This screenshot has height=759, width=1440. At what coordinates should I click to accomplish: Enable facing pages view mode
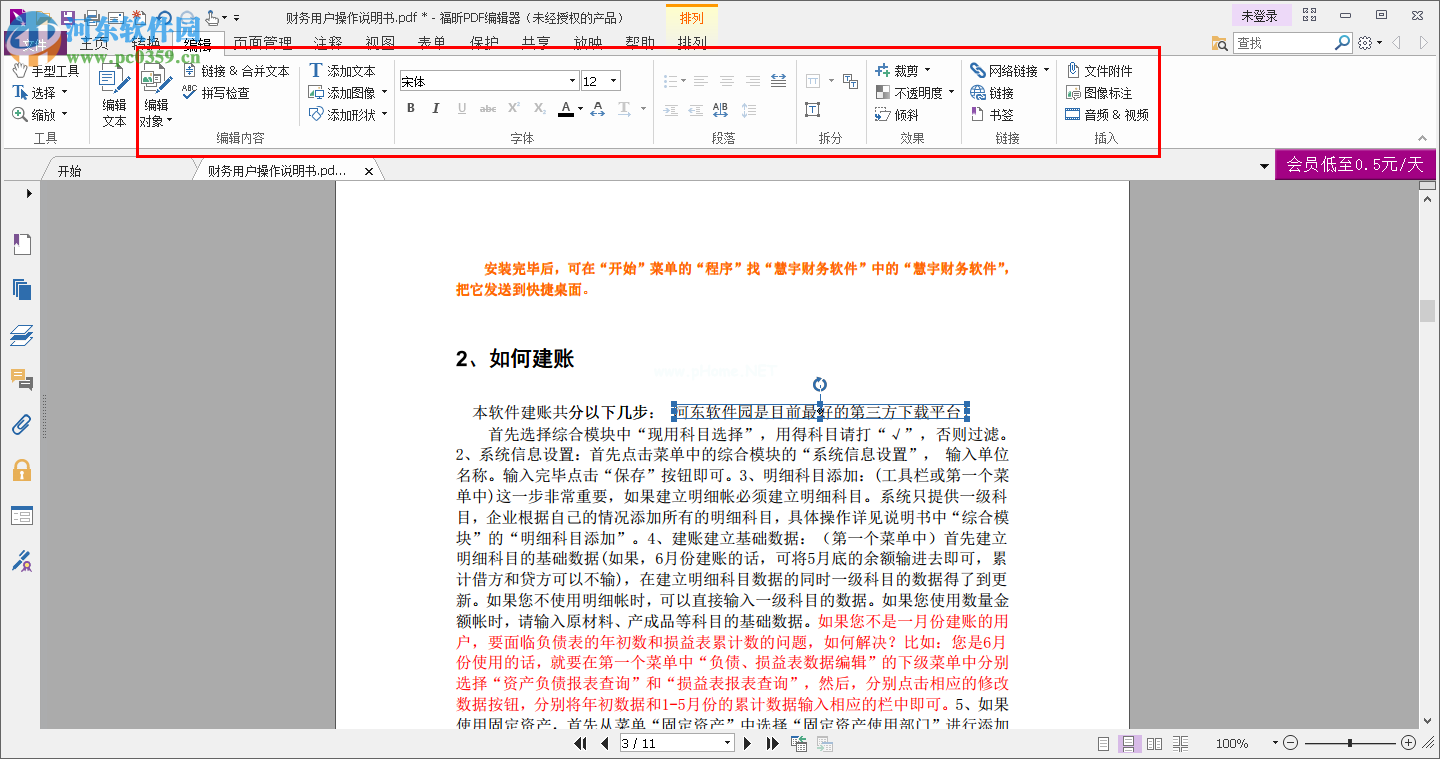click(1154, 744)
